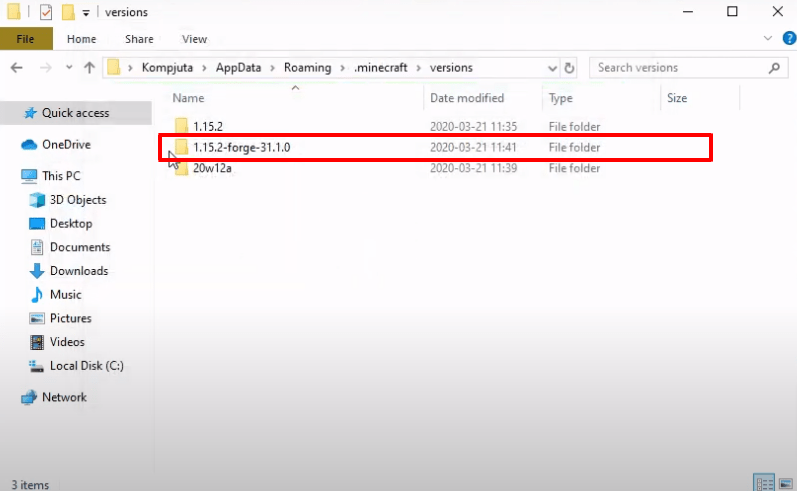The image size is (797, 491).
Task: Click the forward navigation arrow
Action: [x=46, y=68]
